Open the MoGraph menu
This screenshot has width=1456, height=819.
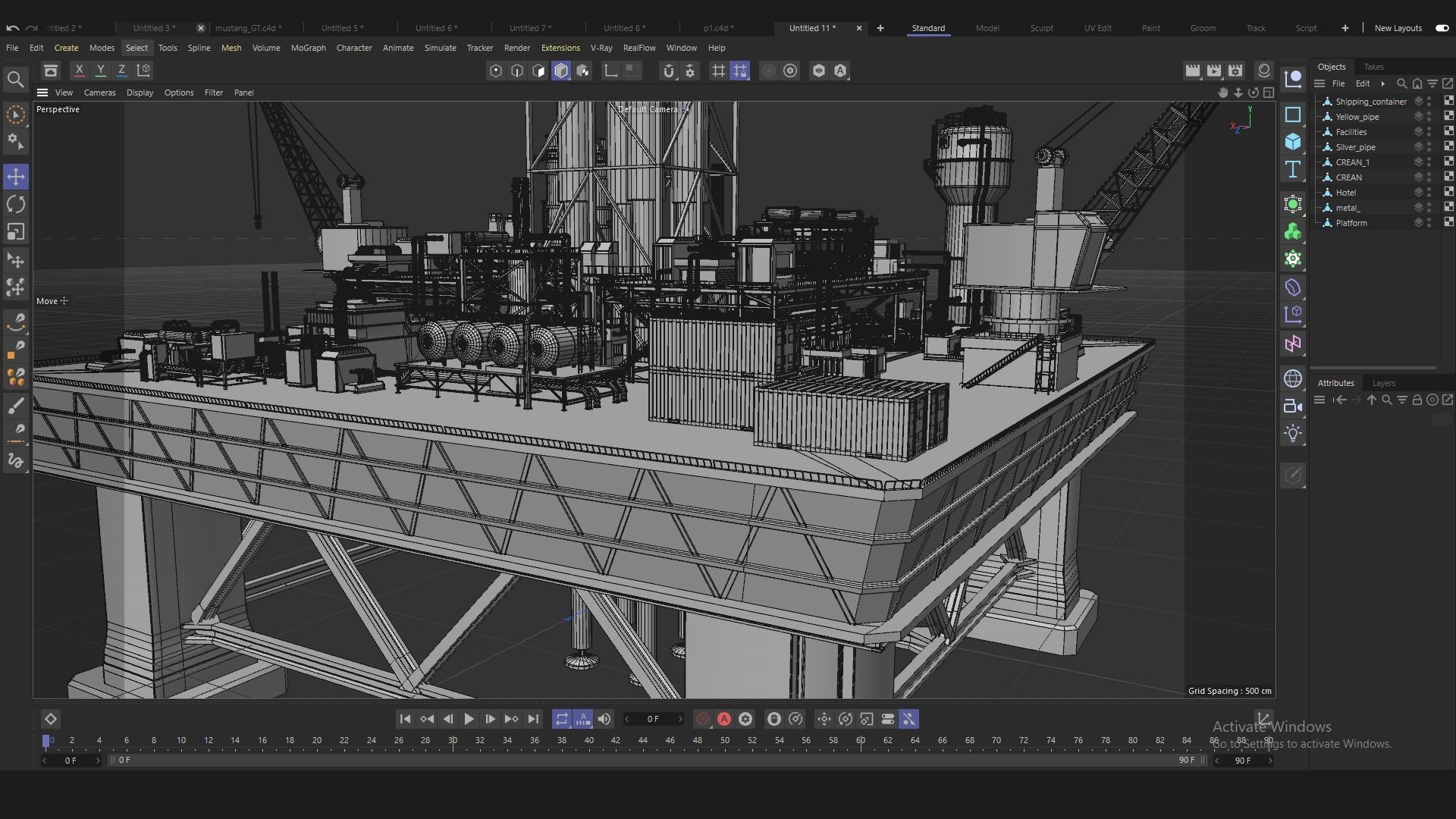(x=308, y=48)
